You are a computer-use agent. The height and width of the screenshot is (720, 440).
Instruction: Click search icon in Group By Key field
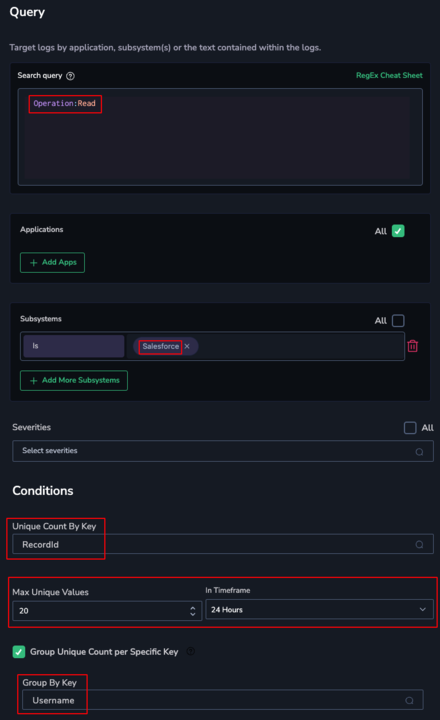coord(409,701)
